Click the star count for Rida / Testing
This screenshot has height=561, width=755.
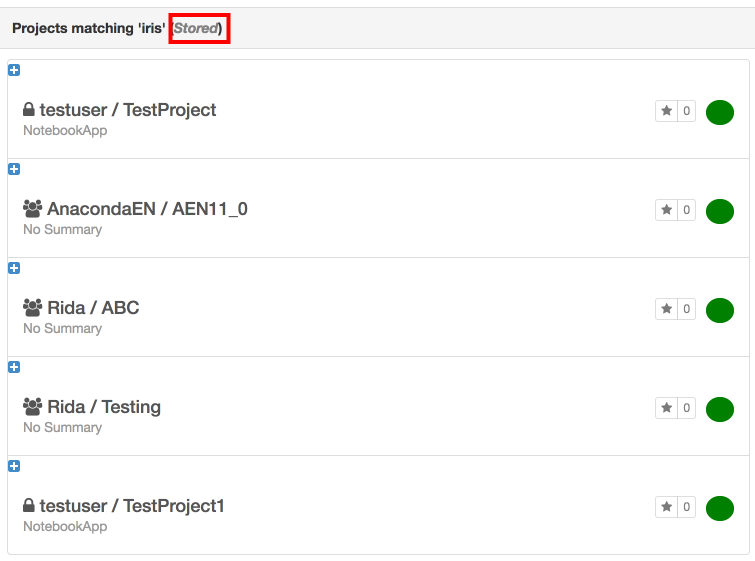(687, 408)
